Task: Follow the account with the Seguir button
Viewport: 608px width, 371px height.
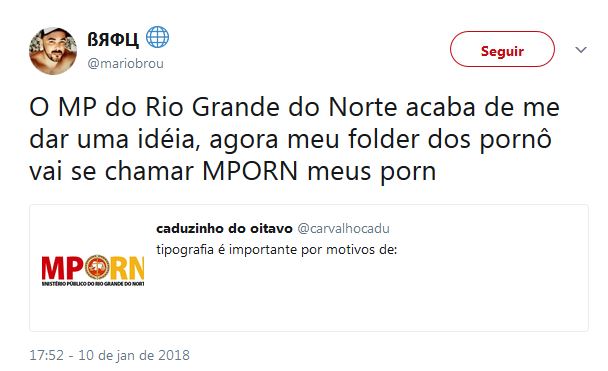Action: (502, 49)
